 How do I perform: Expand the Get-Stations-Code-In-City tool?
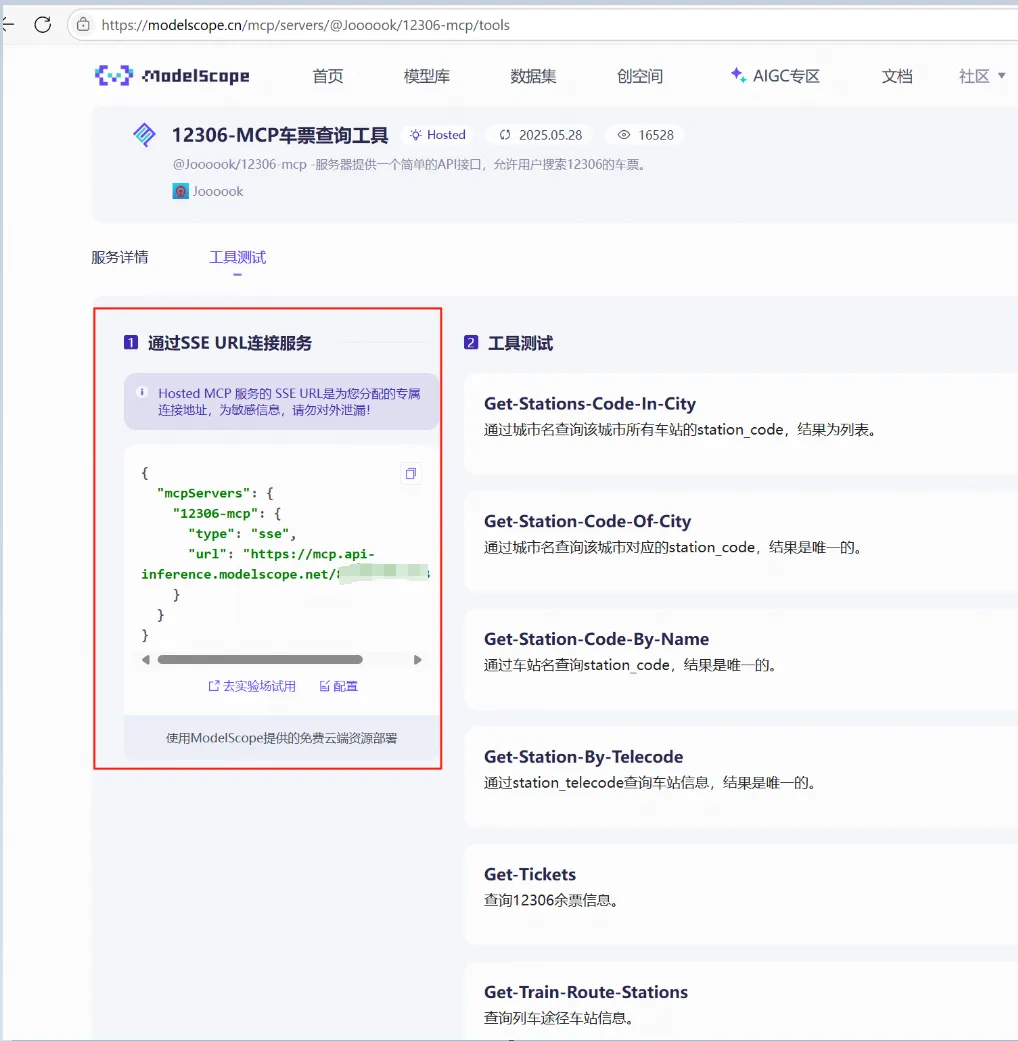tap(740, 423)
